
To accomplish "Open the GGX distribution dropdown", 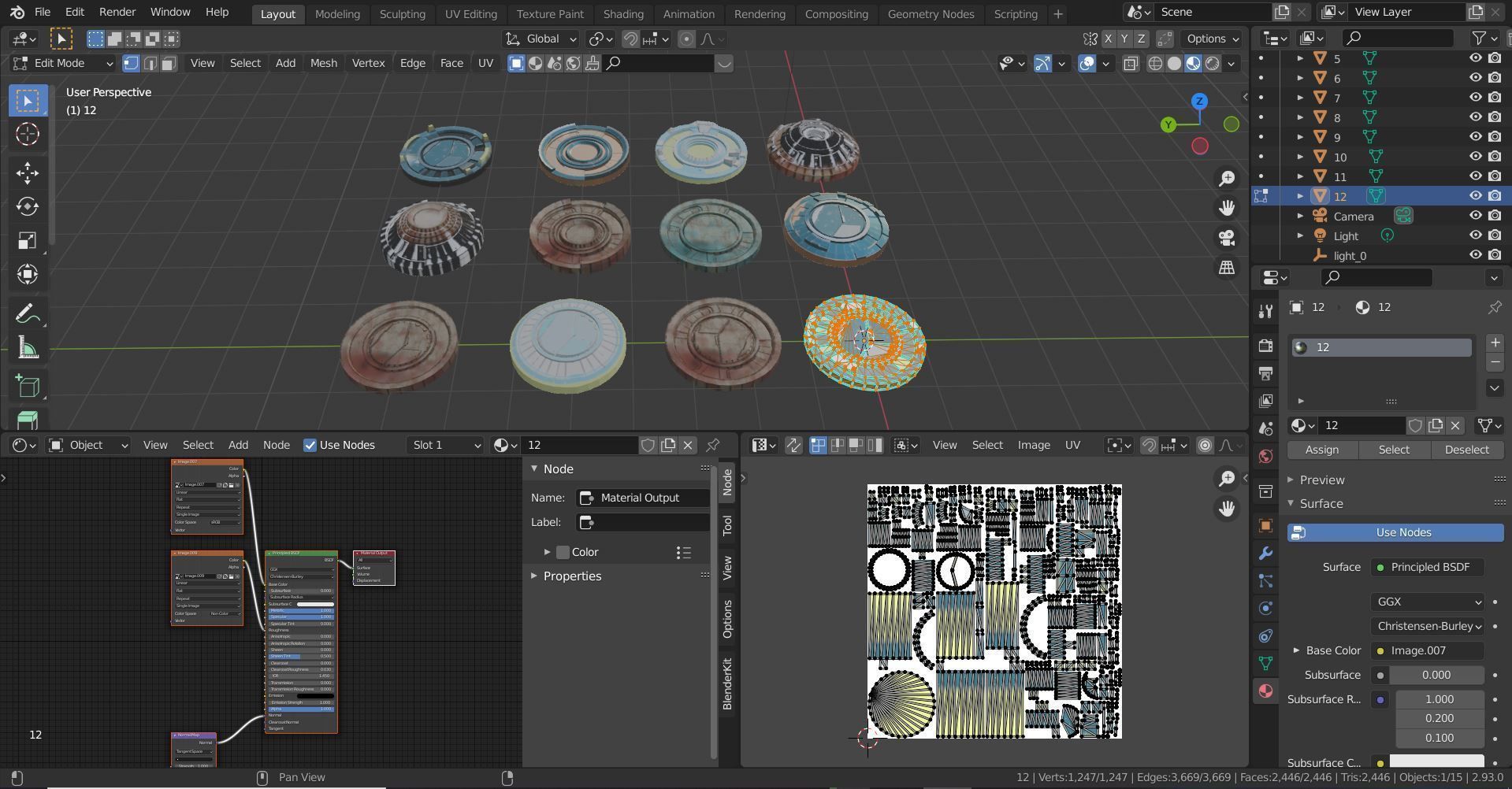I will 1427,602.
